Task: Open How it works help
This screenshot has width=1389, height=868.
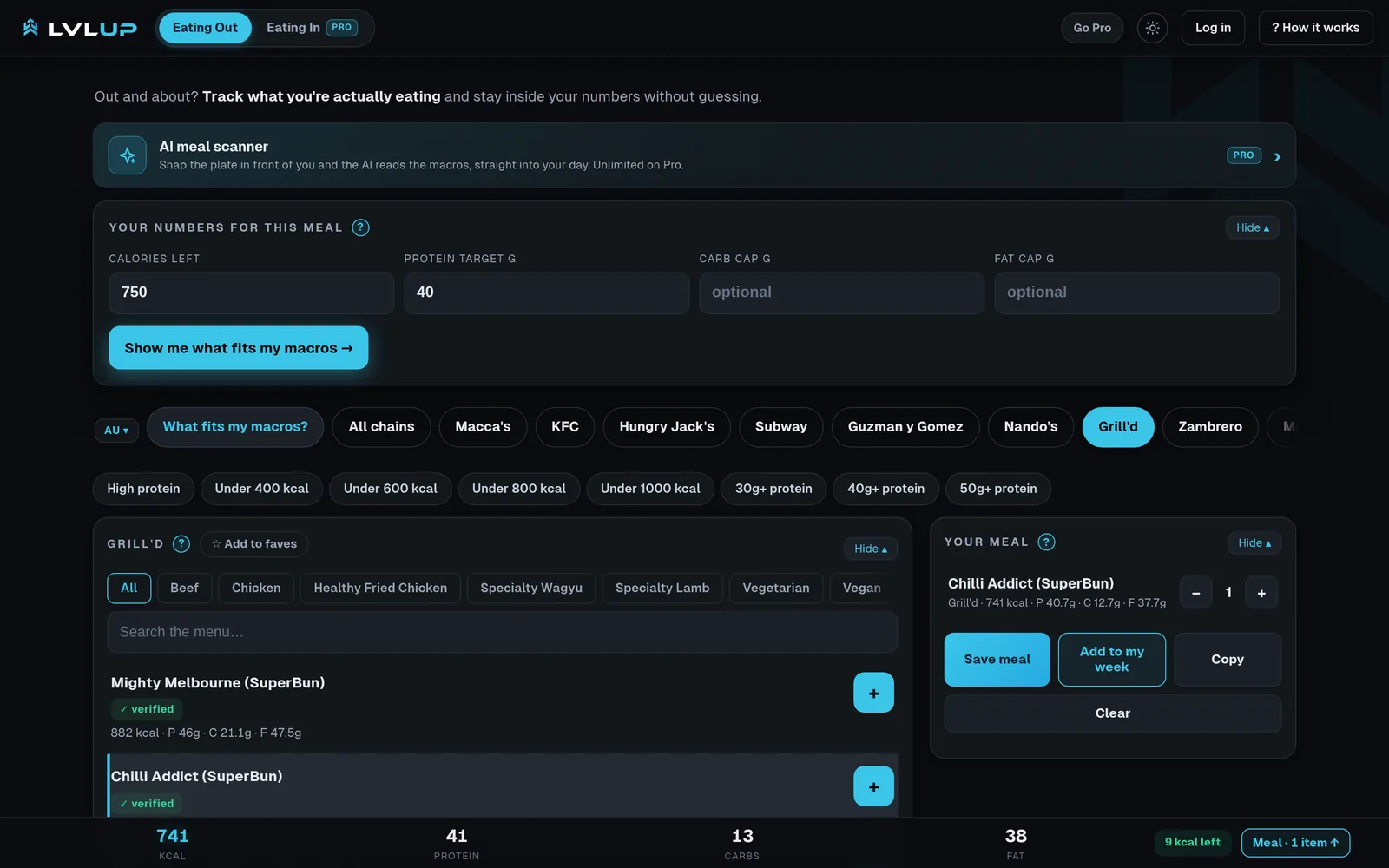Action: point(1315,28)
